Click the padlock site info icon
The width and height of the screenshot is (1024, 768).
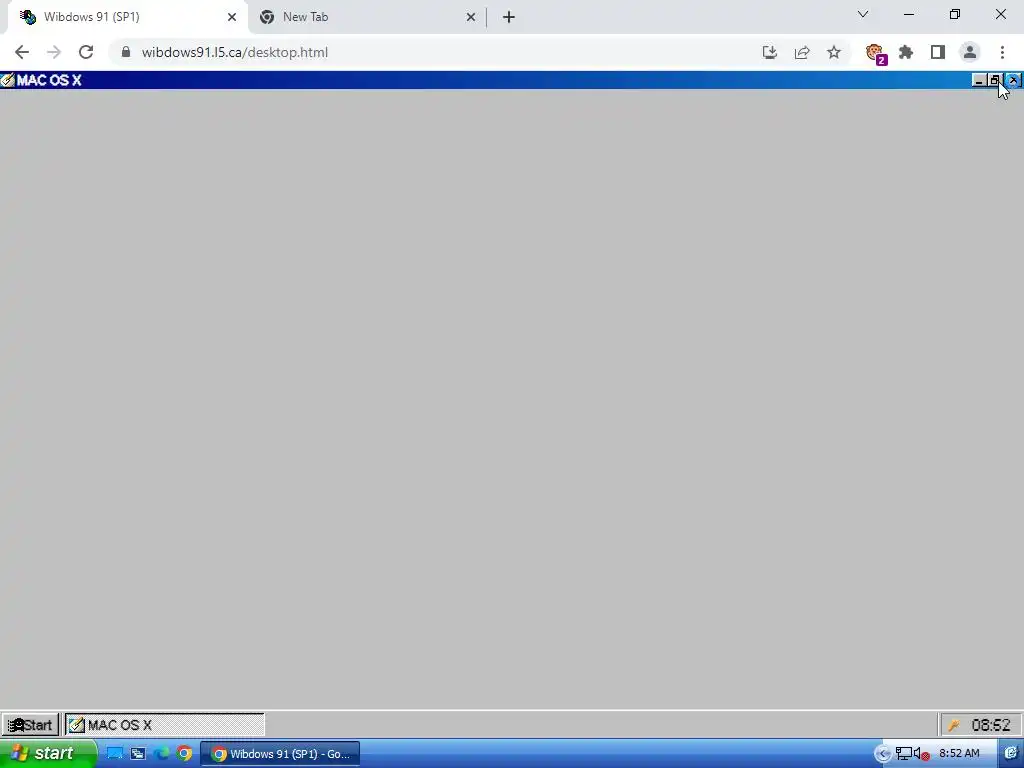[126, 52]
